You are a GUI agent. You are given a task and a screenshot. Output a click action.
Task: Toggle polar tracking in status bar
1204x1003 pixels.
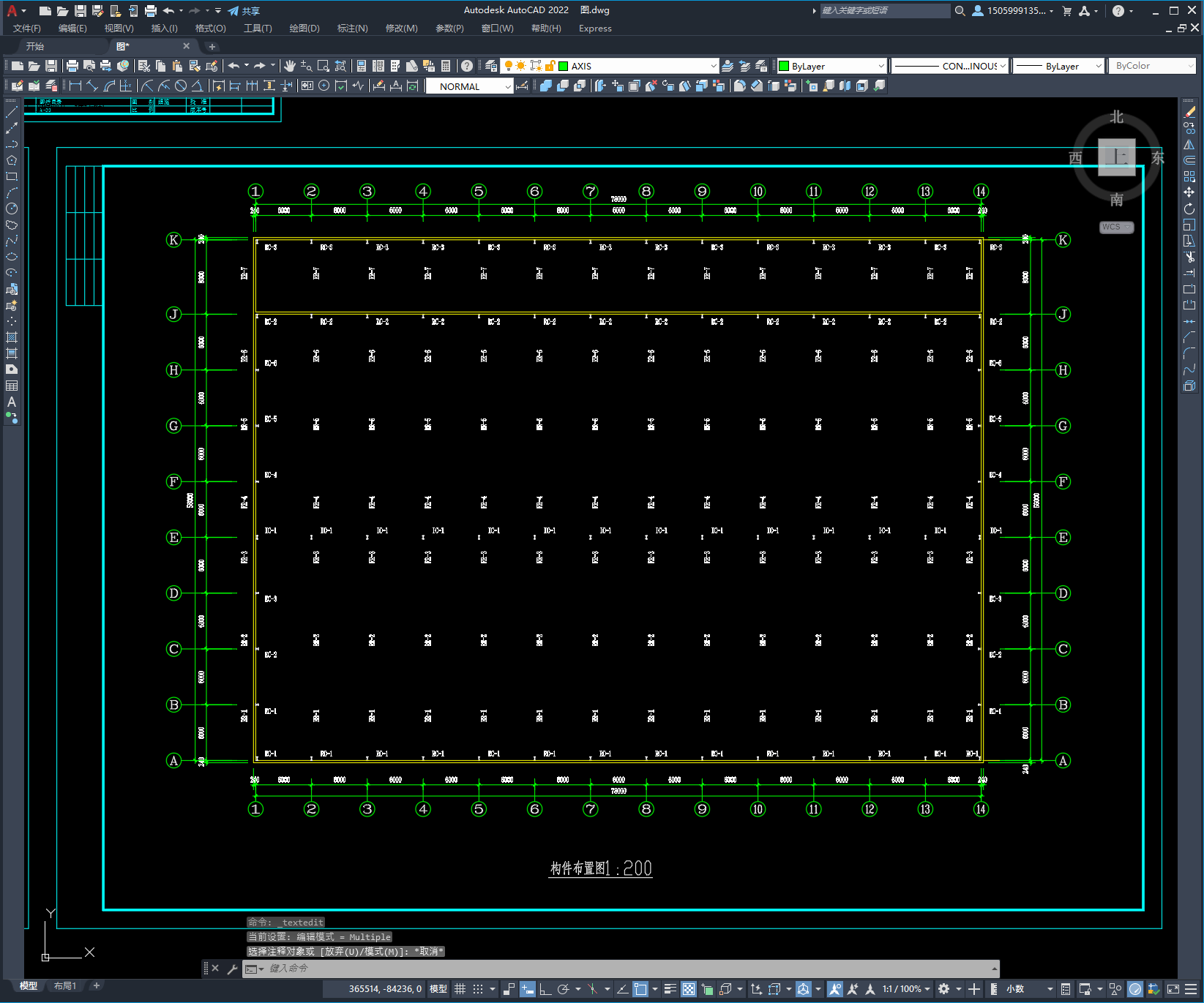point(563,989)
